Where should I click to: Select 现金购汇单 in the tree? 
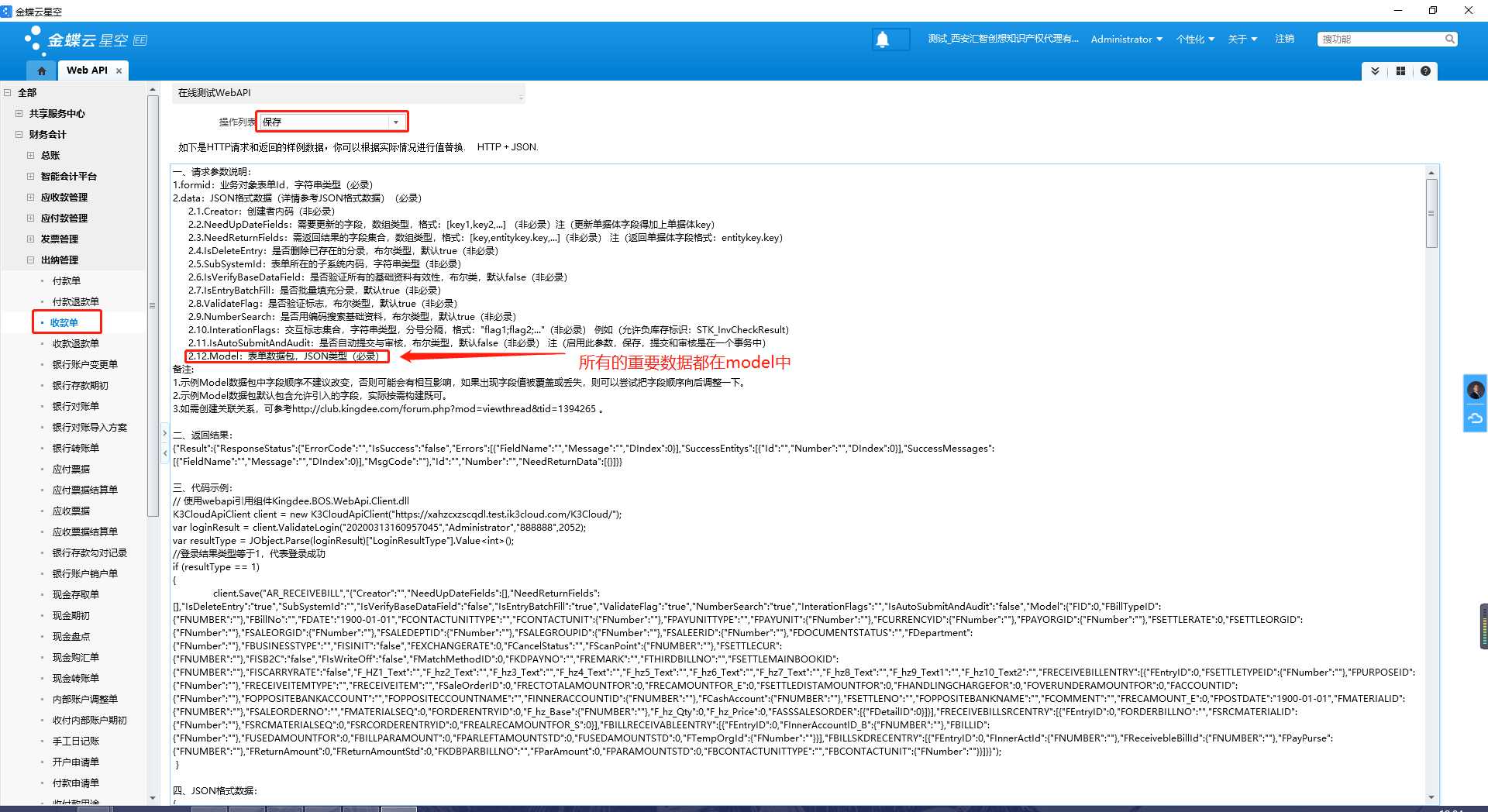[x=75, y=657]
